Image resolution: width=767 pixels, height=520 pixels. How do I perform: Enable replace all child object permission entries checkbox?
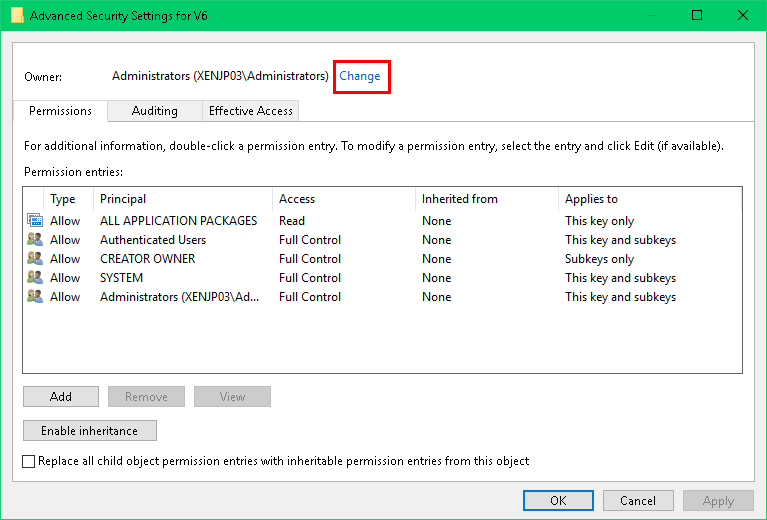(x=29, y=461)
